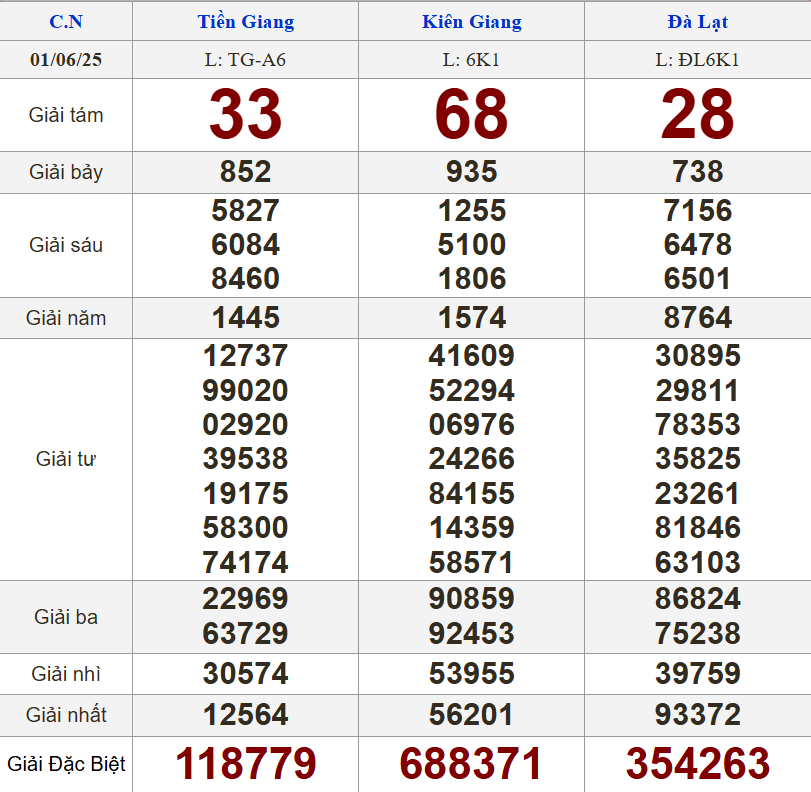Click Đà Lạt special prize 354263

click(x=697, y=764)
